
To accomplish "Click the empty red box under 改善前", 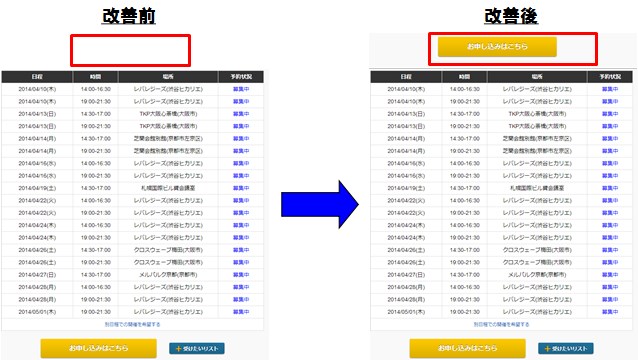I will pyautogui.click(x=130, y=50).
